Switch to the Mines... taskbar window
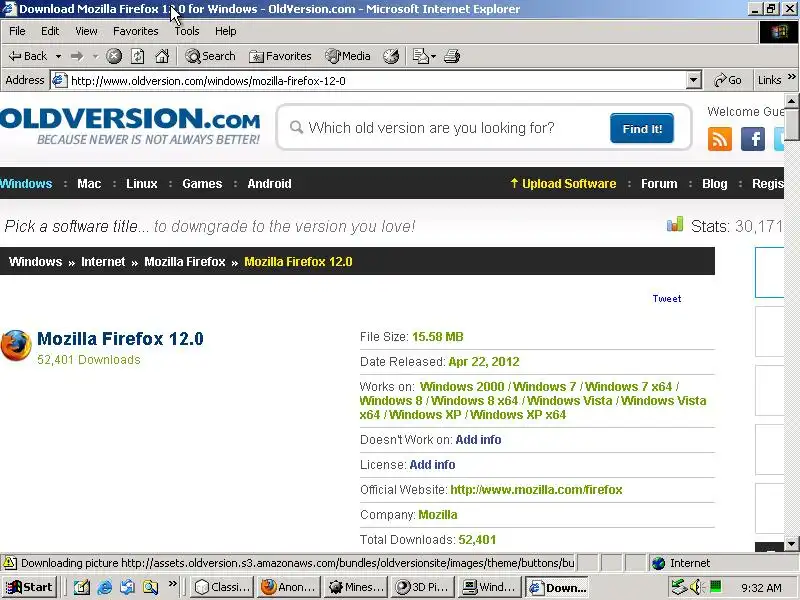This screenshot has width=800, height=600. 356,587
